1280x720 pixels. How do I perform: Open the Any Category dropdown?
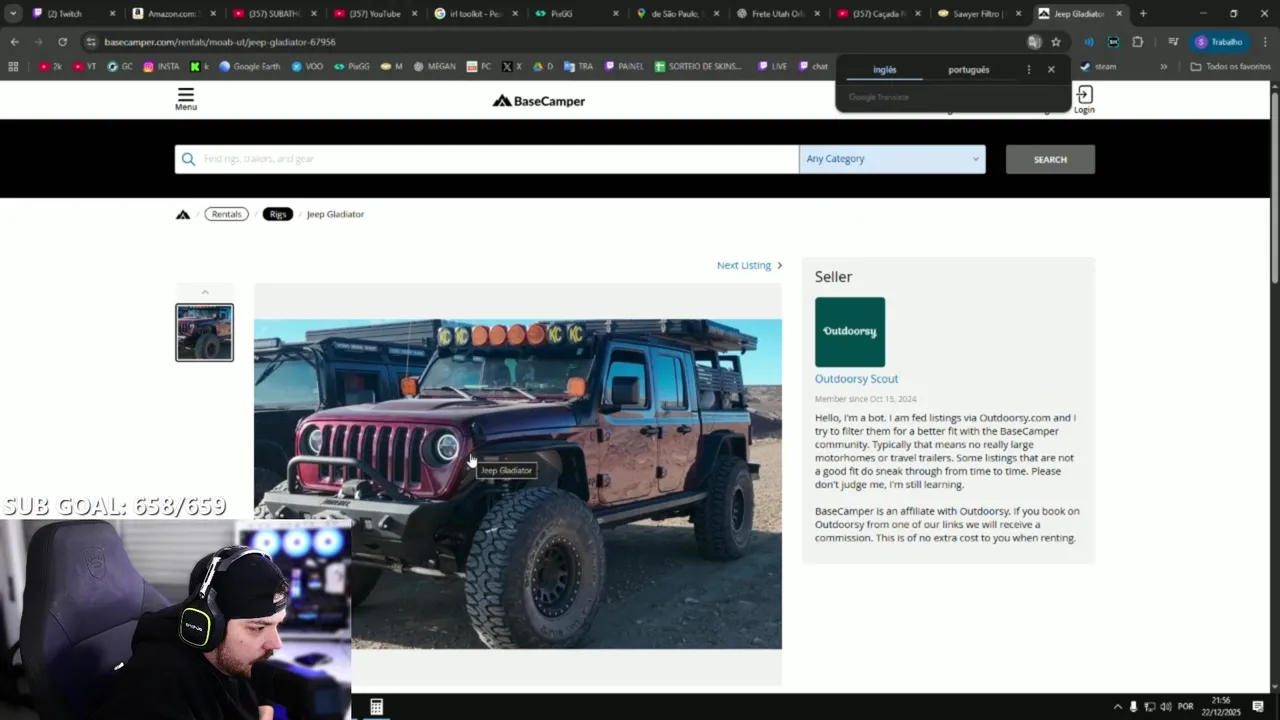892,159
